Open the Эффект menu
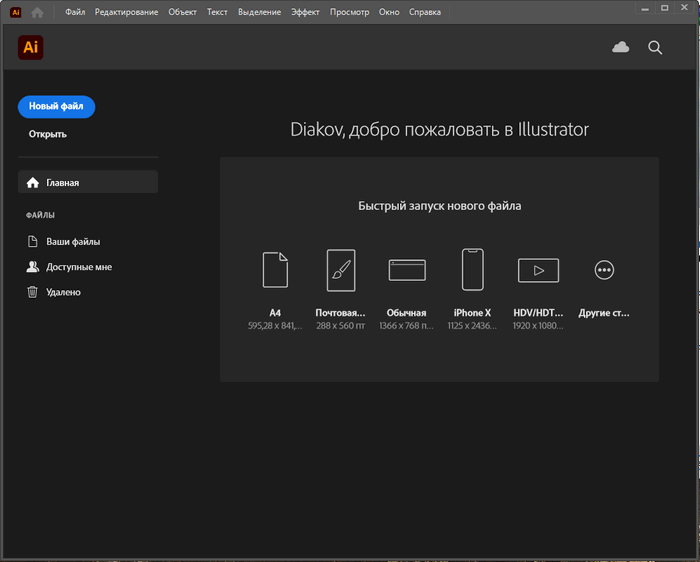Screen dimensions: 700x562 click(x=305, y=12)
